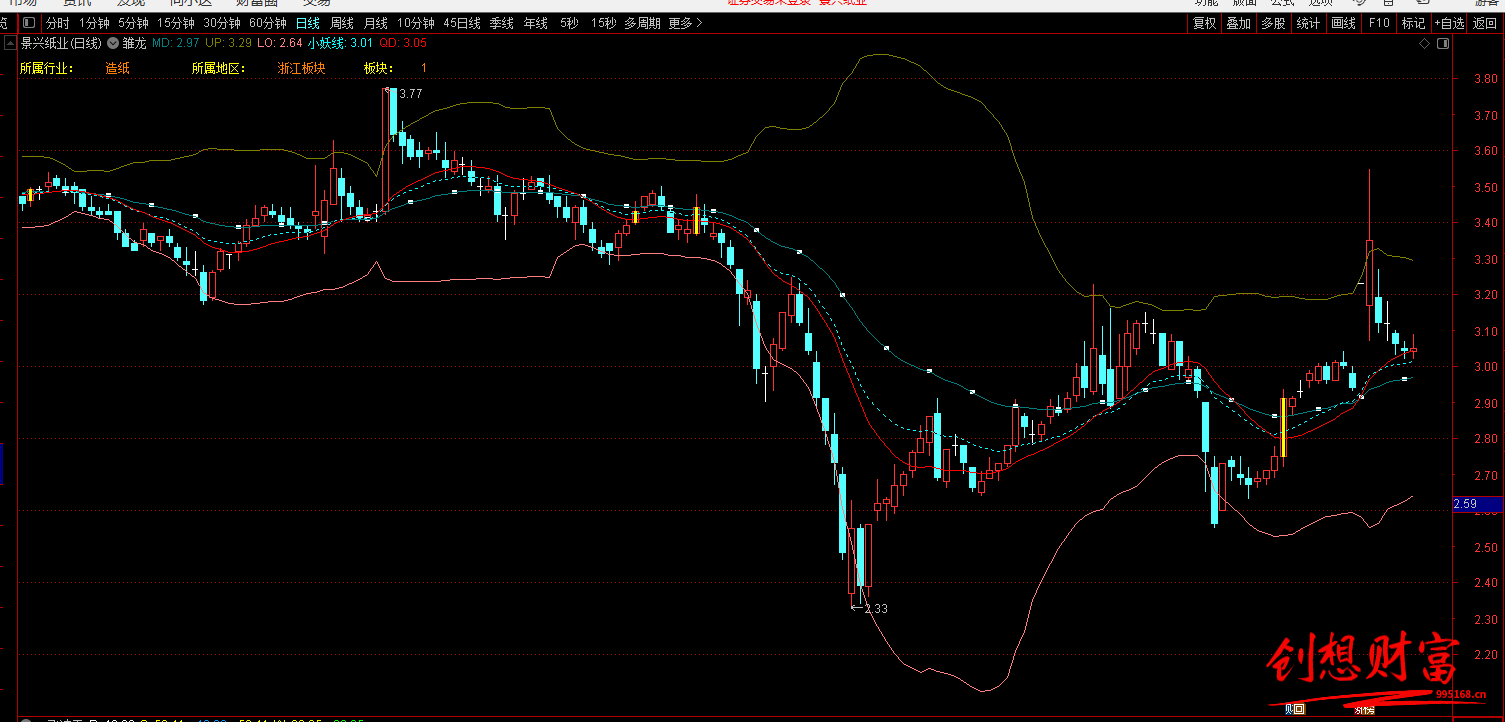This screenshot has height=722, width=1505.
Task: Click the 景兴纸业(日线) stock title
Action: [x=61, y=43]
